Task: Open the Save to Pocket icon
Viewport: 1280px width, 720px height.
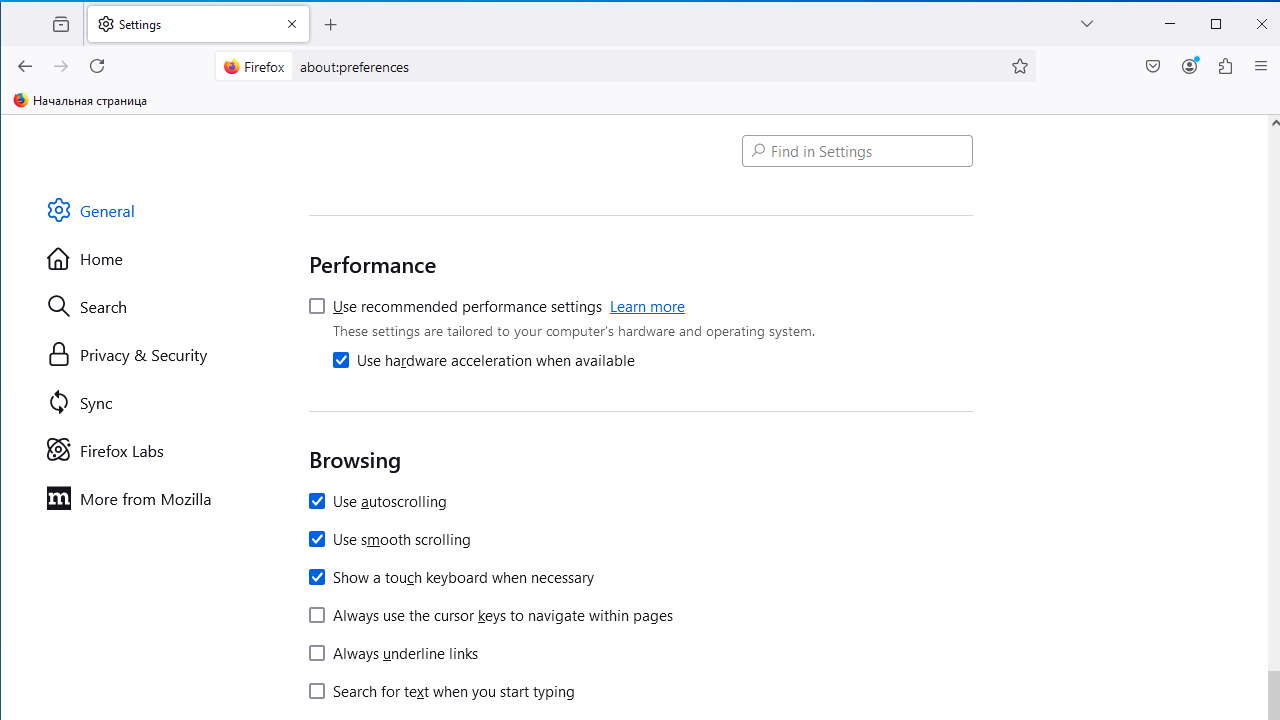Action: coord(1153,66)
